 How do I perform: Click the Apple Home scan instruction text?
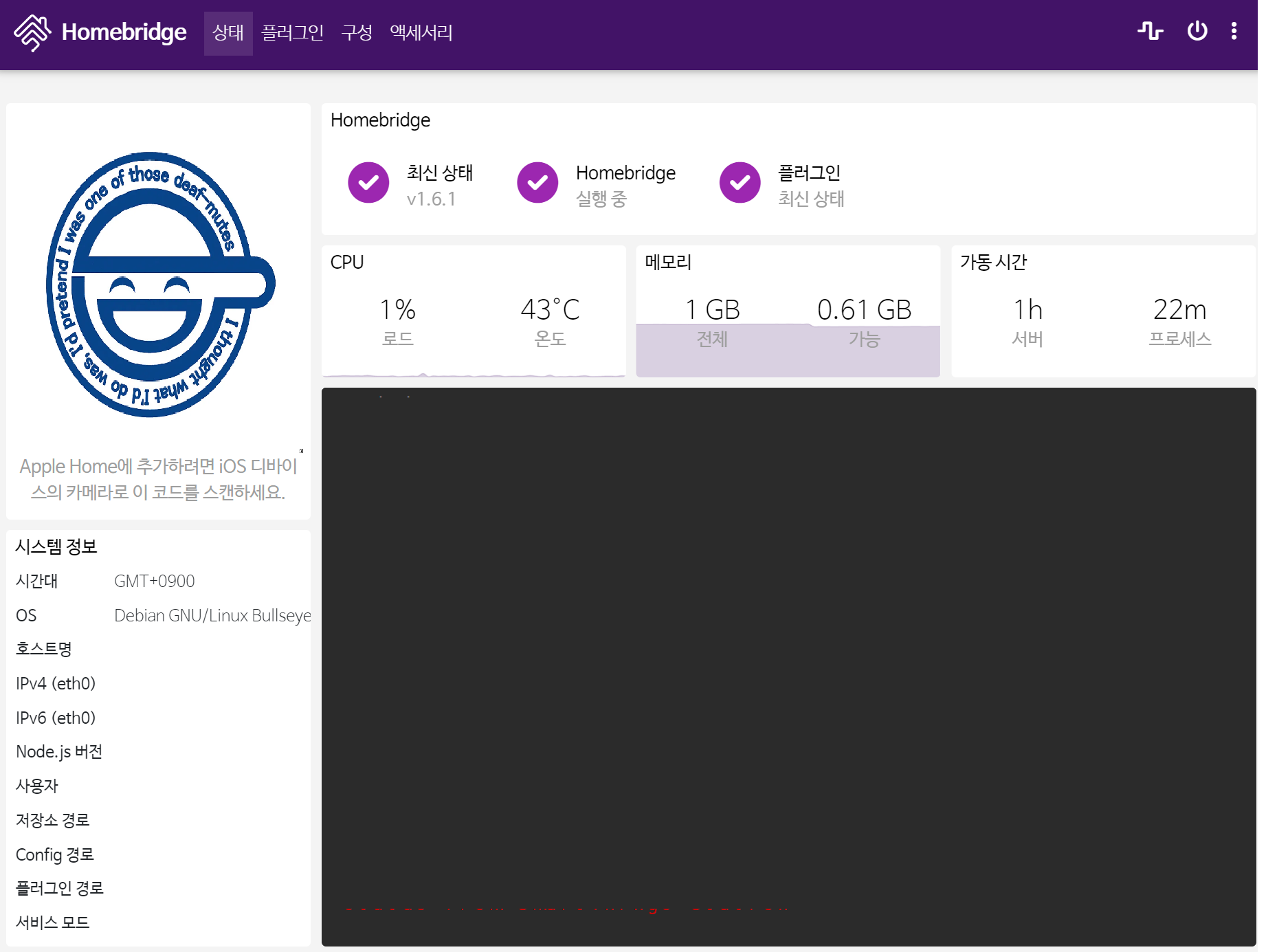pos(158,479)
